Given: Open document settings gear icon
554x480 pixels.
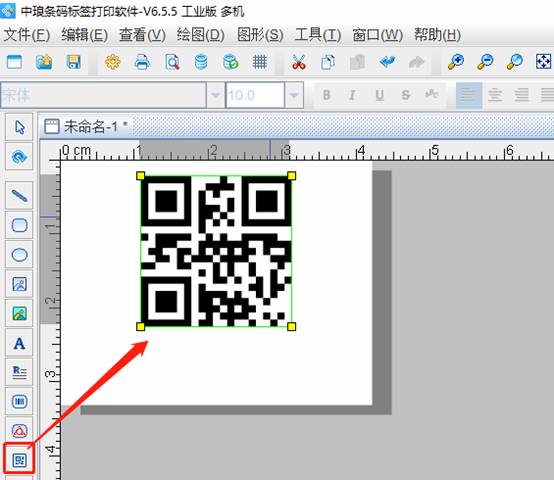Looking at the screenshot, I should (113, 62).
